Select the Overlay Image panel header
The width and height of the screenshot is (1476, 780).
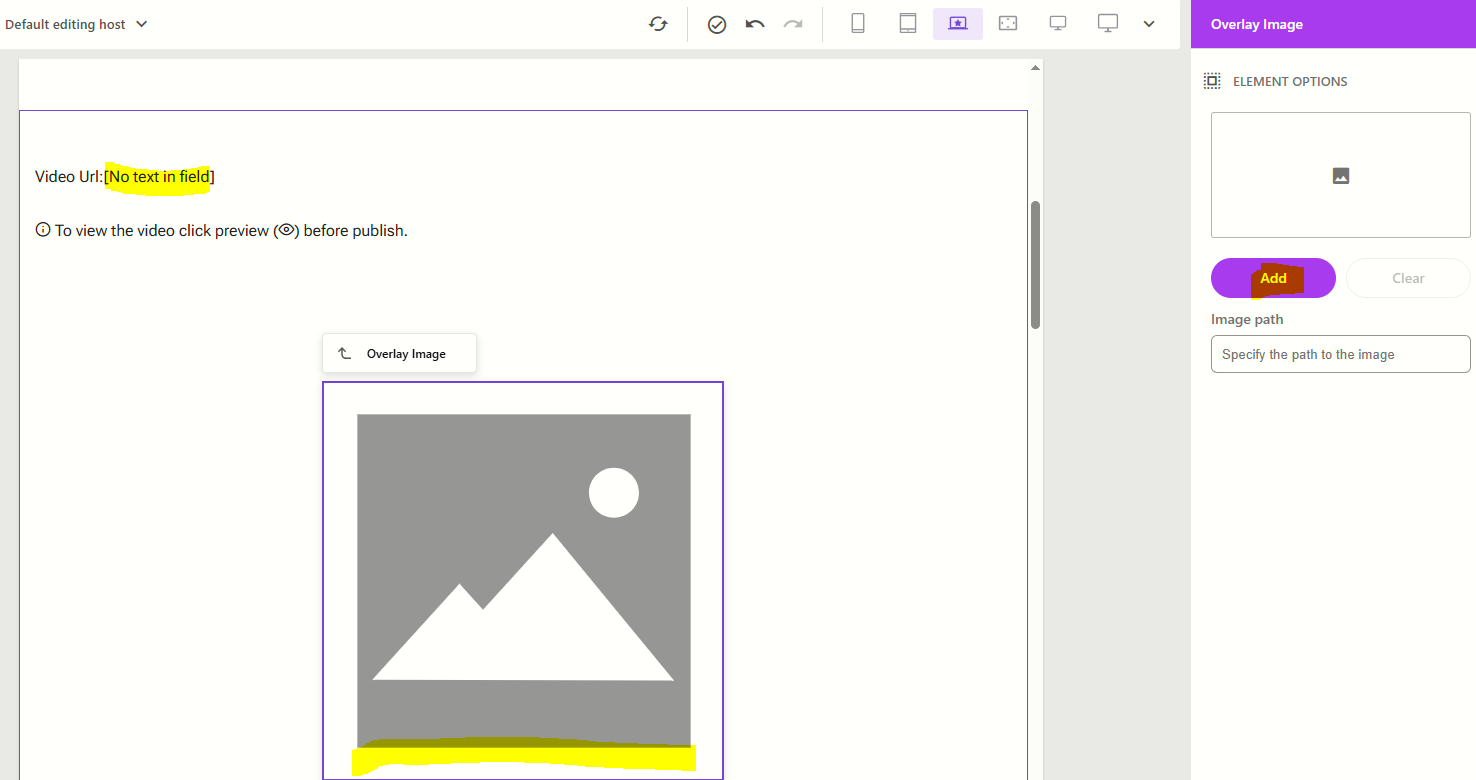[x=1256, y=23]
